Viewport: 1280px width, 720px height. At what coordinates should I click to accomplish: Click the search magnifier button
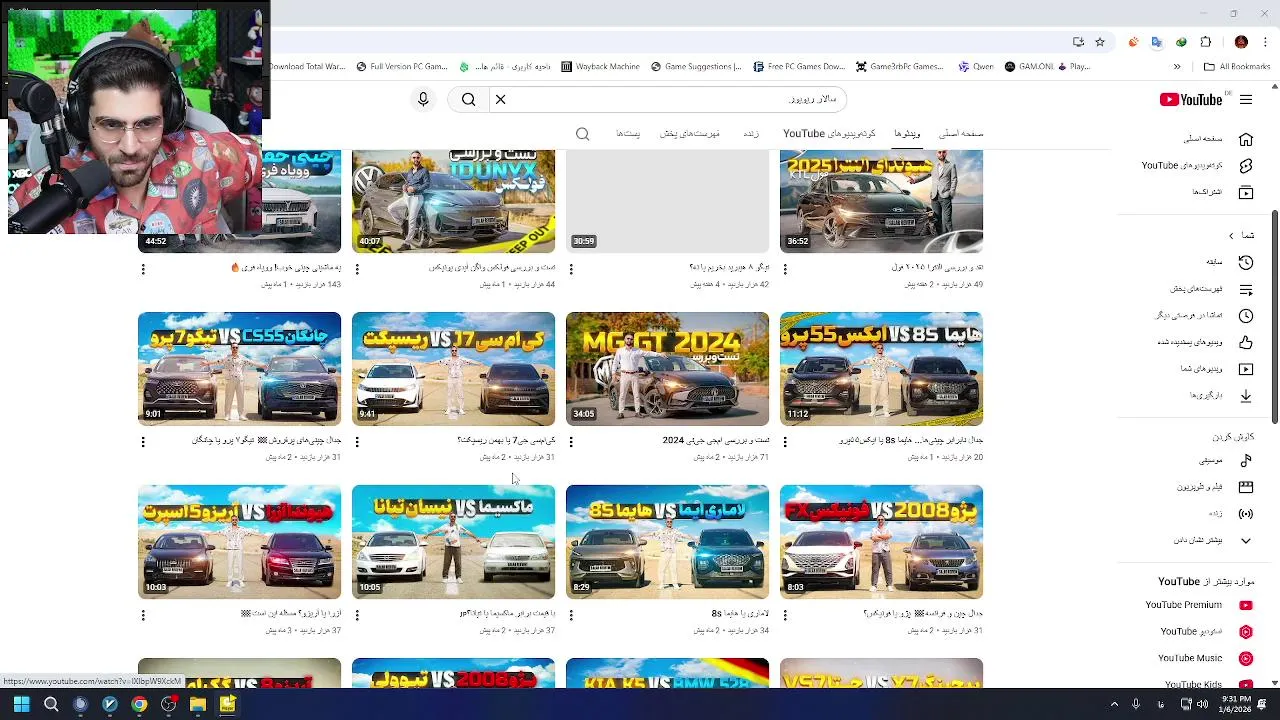(x=468, y=100)
